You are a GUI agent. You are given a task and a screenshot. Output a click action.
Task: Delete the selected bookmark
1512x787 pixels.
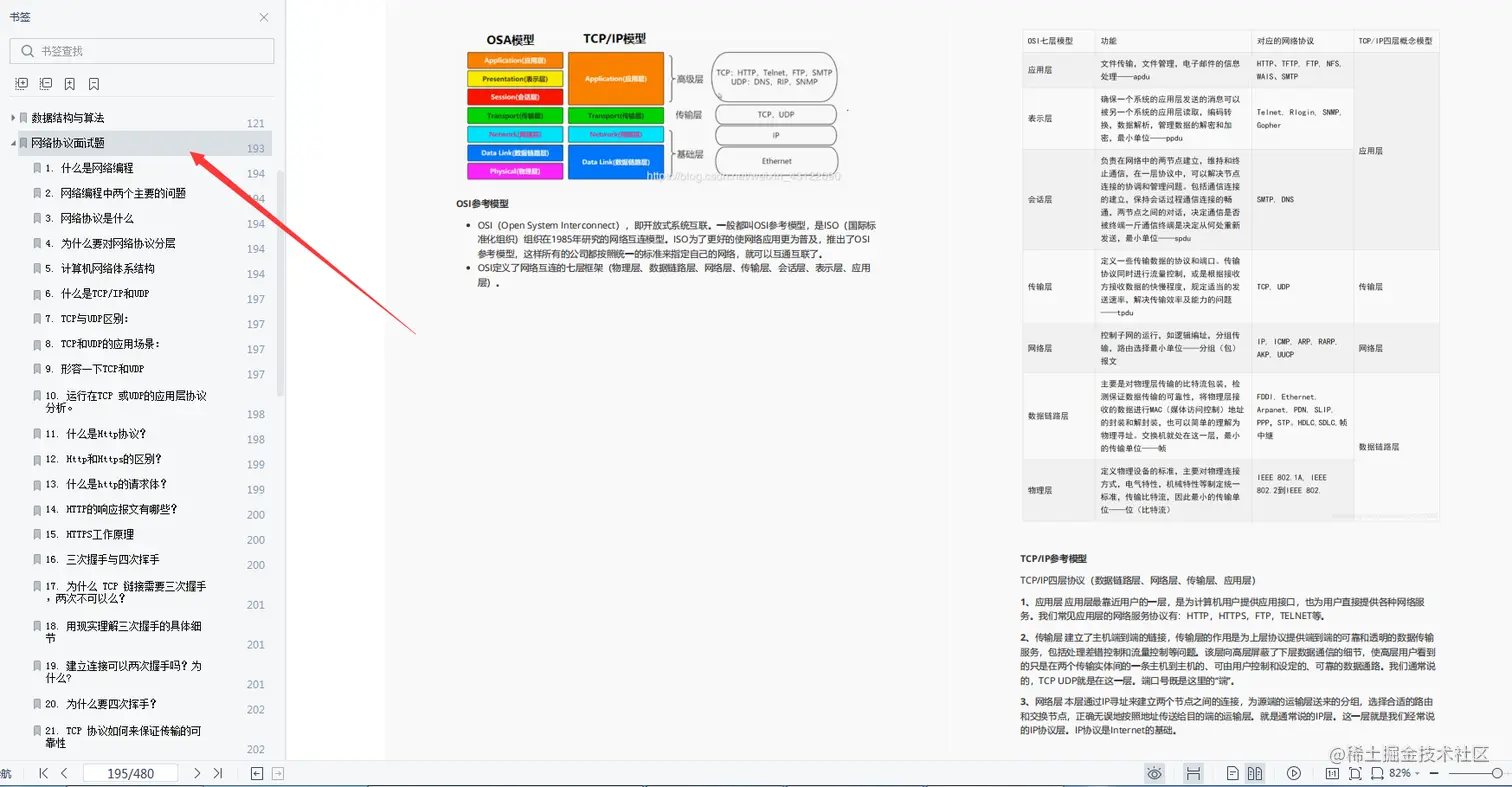click(94, 84)
